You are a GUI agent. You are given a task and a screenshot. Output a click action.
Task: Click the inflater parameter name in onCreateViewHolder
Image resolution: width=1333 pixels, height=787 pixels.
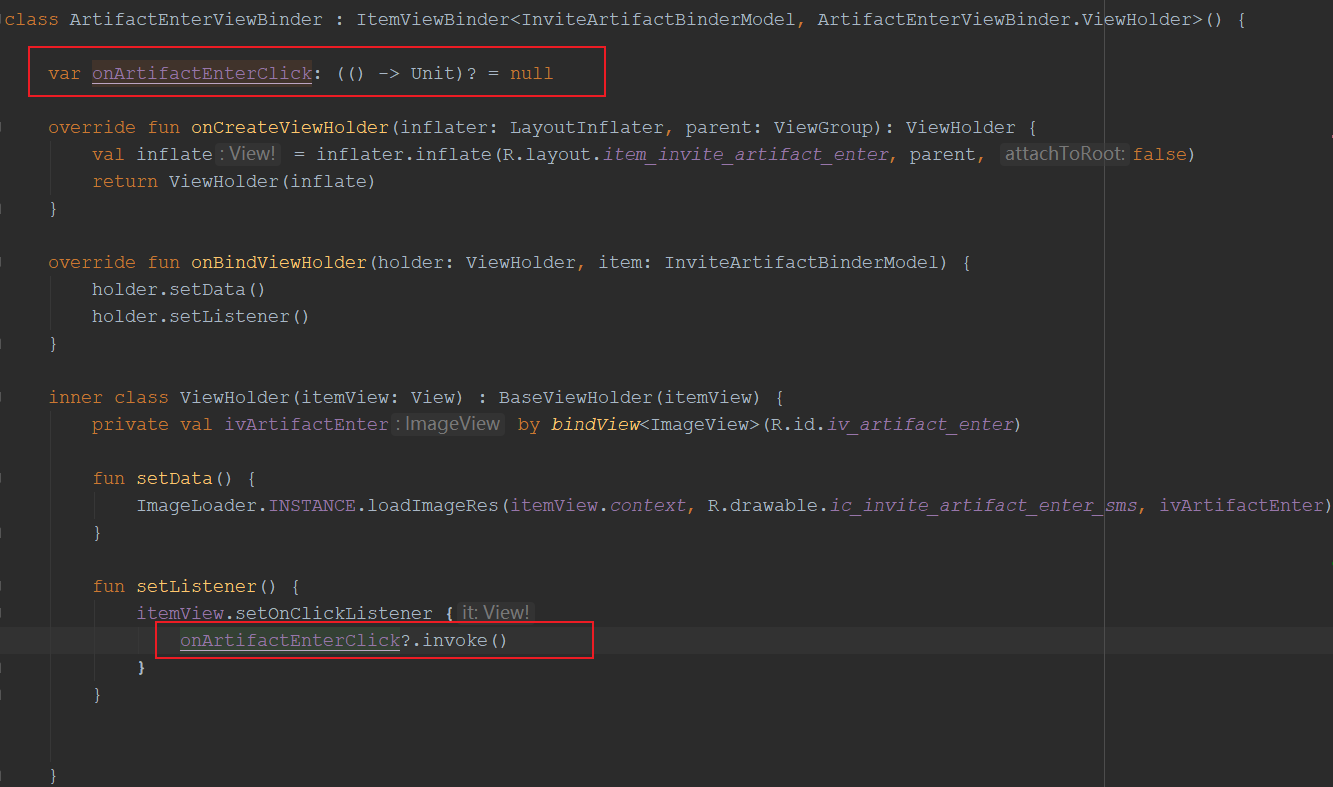click(444, 127)
